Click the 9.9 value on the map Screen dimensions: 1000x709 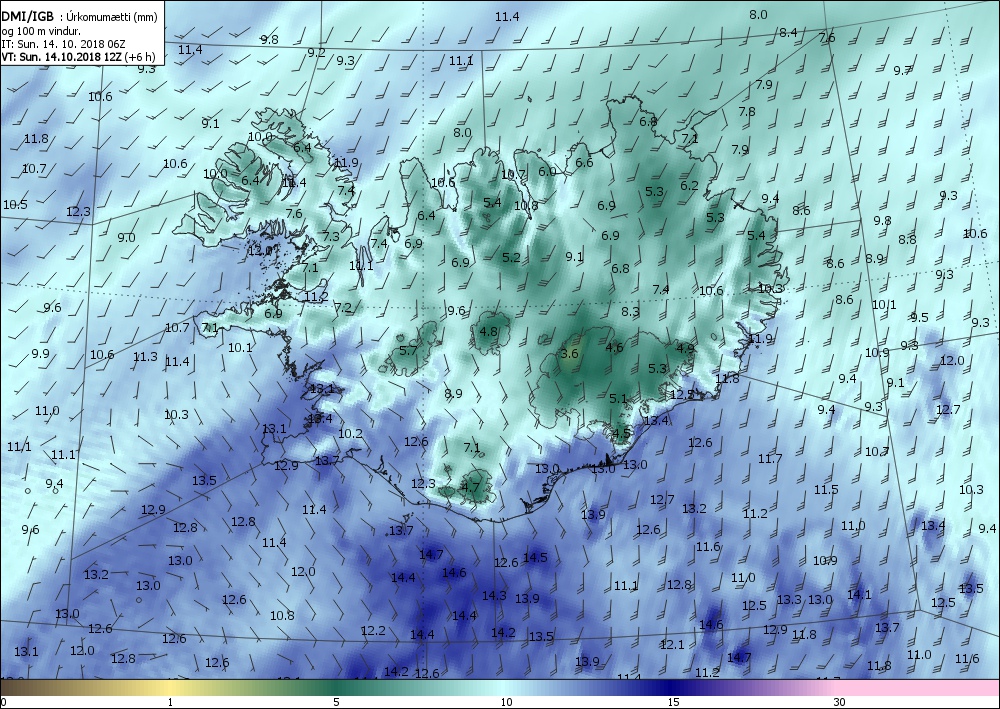click(40, 353)
